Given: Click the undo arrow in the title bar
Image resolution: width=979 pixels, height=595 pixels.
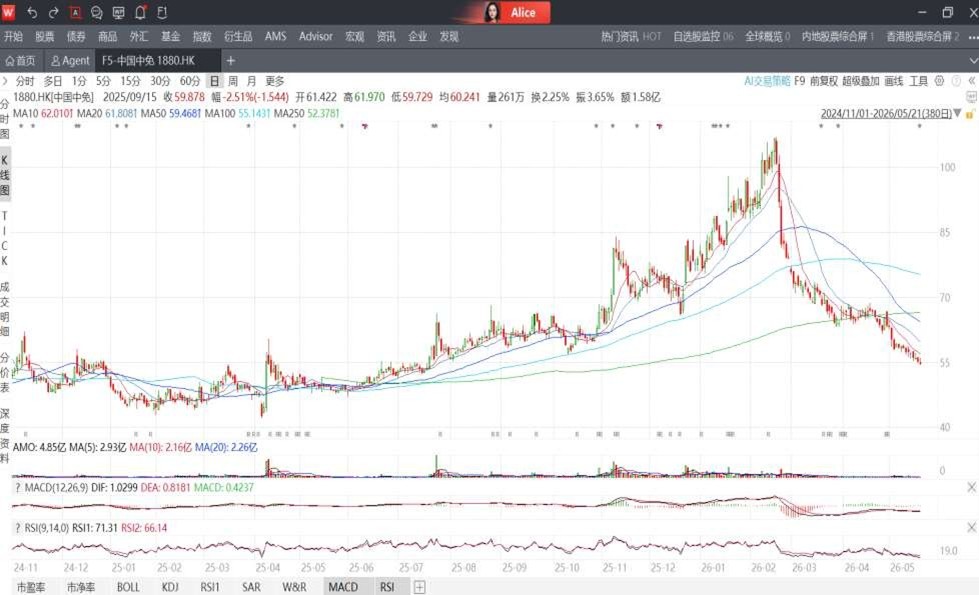Looking at the screenshot, I should [32, 12].
